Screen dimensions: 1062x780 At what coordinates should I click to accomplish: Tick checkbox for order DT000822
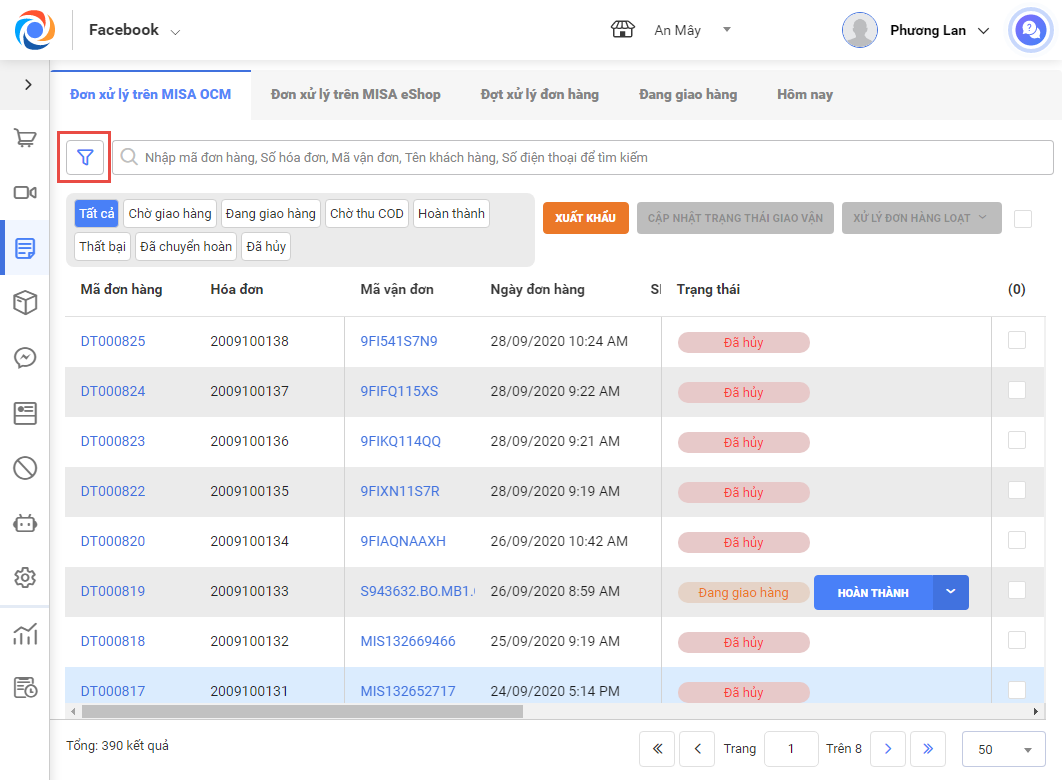pos(1017,490)
